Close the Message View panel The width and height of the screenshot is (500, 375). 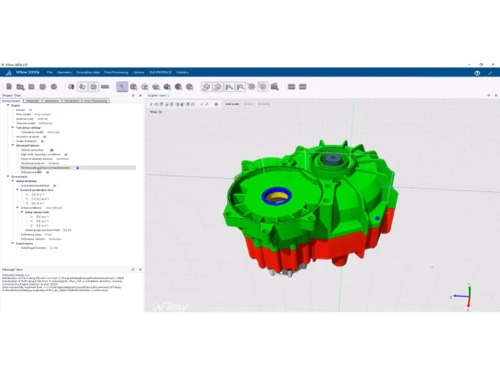[140, 269]
